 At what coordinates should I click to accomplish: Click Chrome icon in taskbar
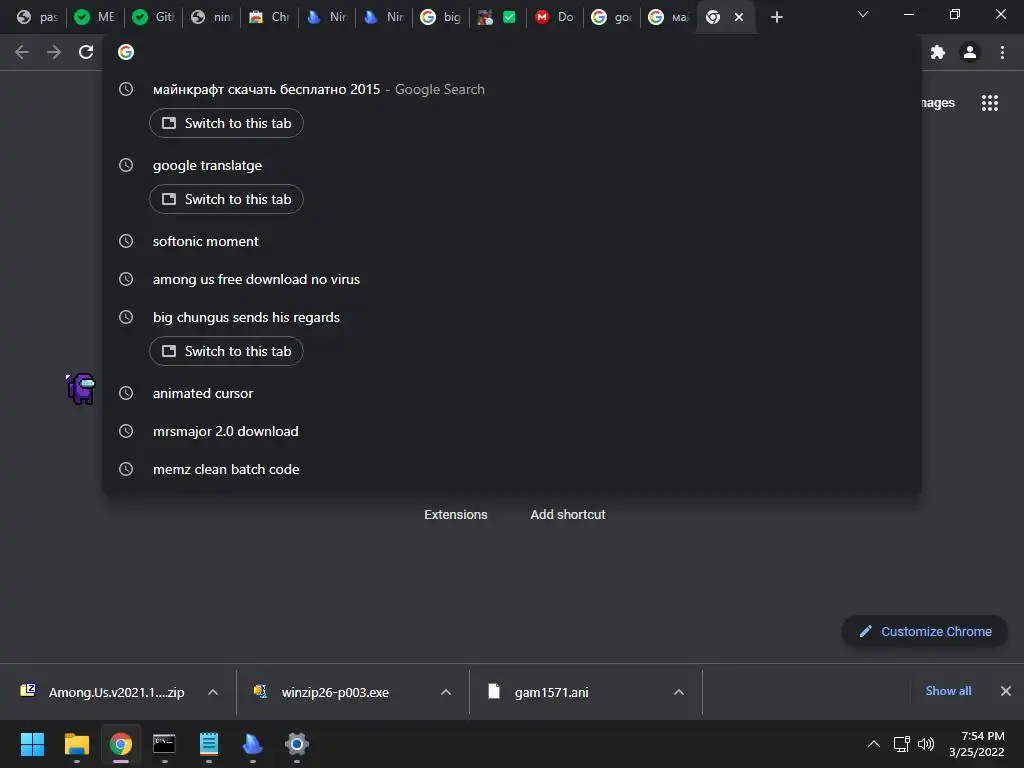(120, 744)
